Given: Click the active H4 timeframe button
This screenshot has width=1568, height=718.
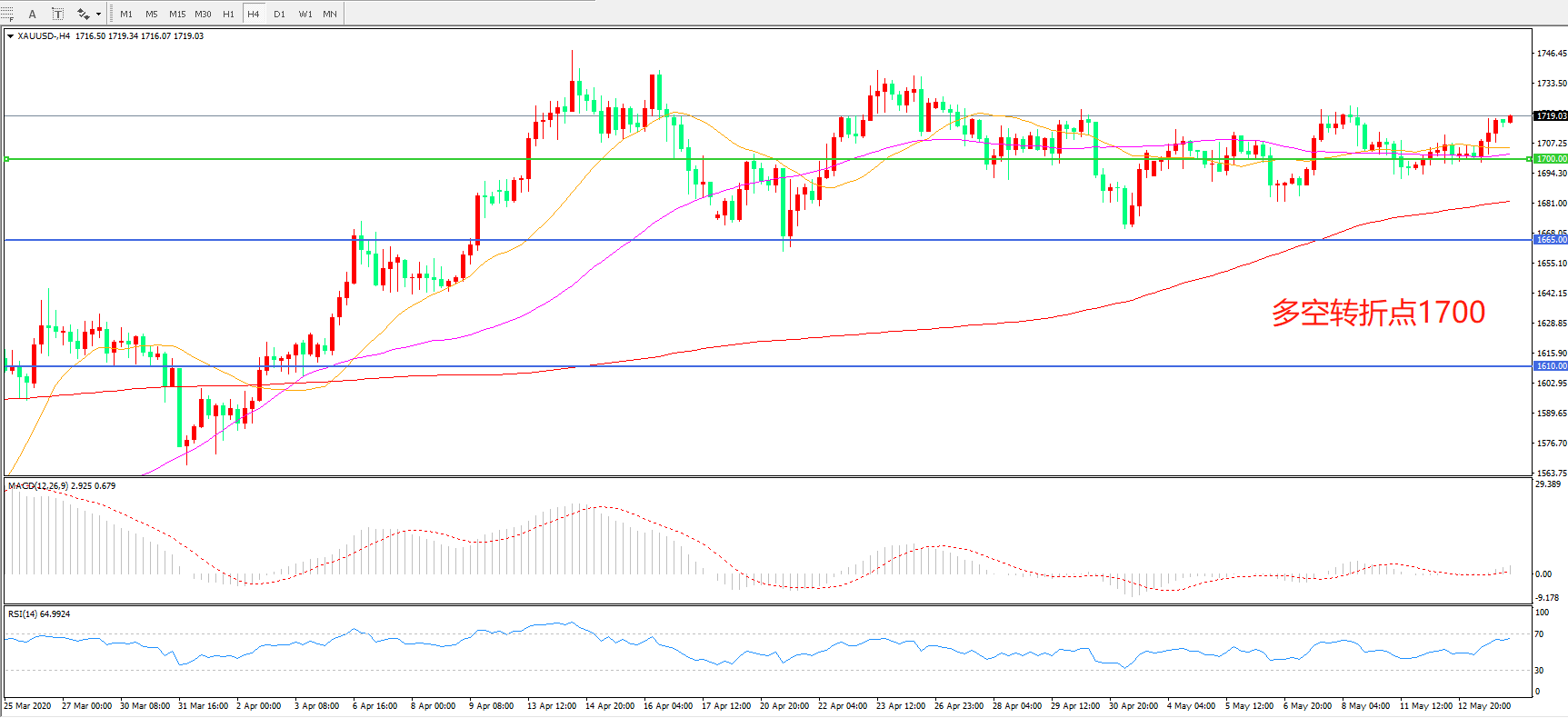Looking at the screenshot, I should [x=254, y=14].
